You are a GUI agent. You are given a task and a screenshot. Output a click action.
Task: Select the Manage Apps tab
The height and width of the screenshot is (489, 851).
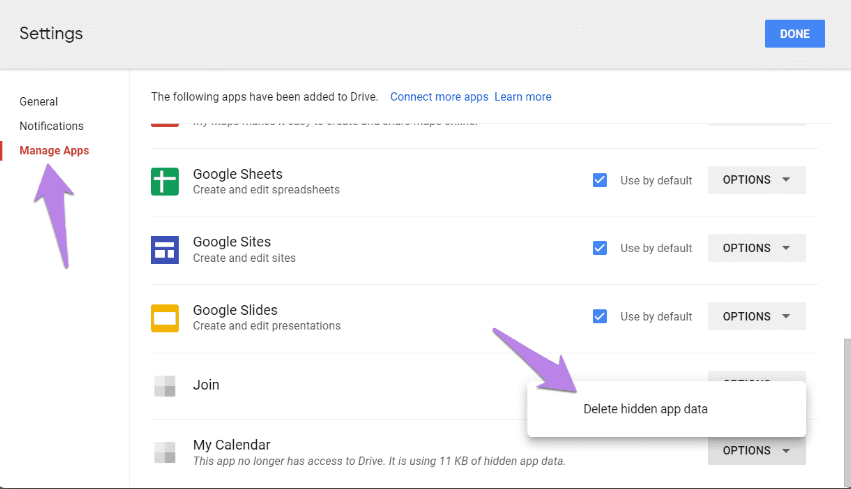point(54,150)
